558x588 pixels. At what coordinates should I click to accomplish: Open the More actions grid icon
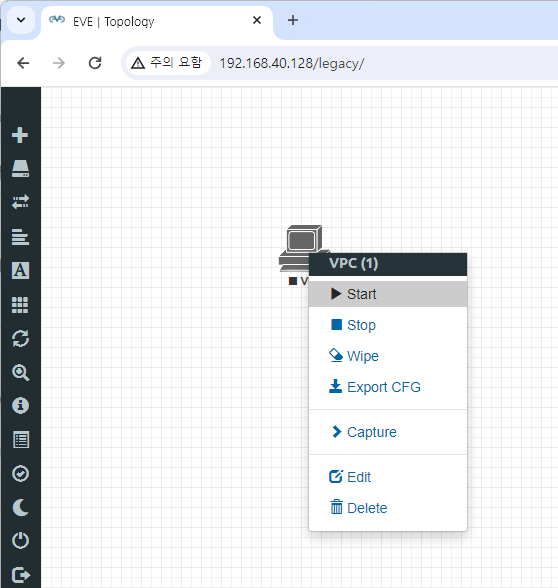coord(20,305)
